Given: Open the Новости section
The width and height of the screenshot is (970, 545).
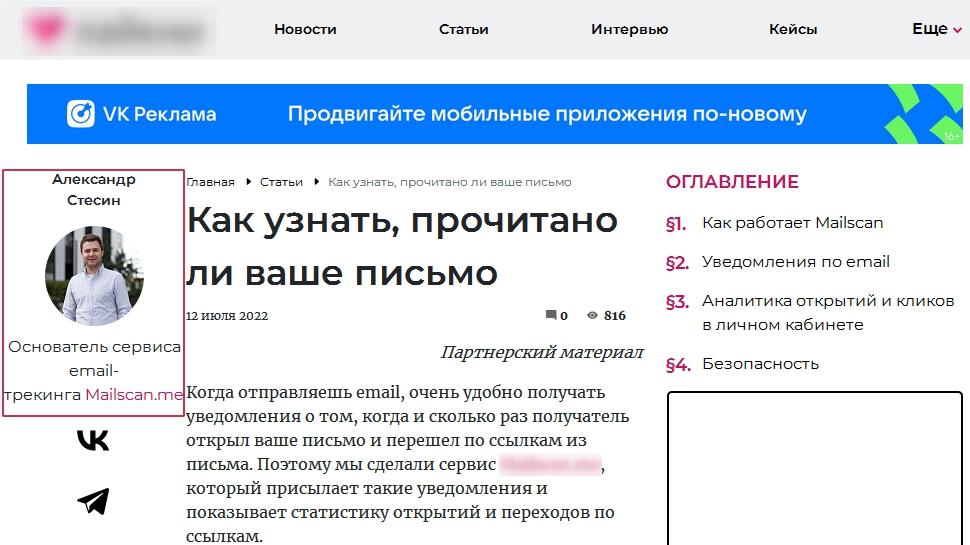Looking at the screenshot, I should pos(305,29).
